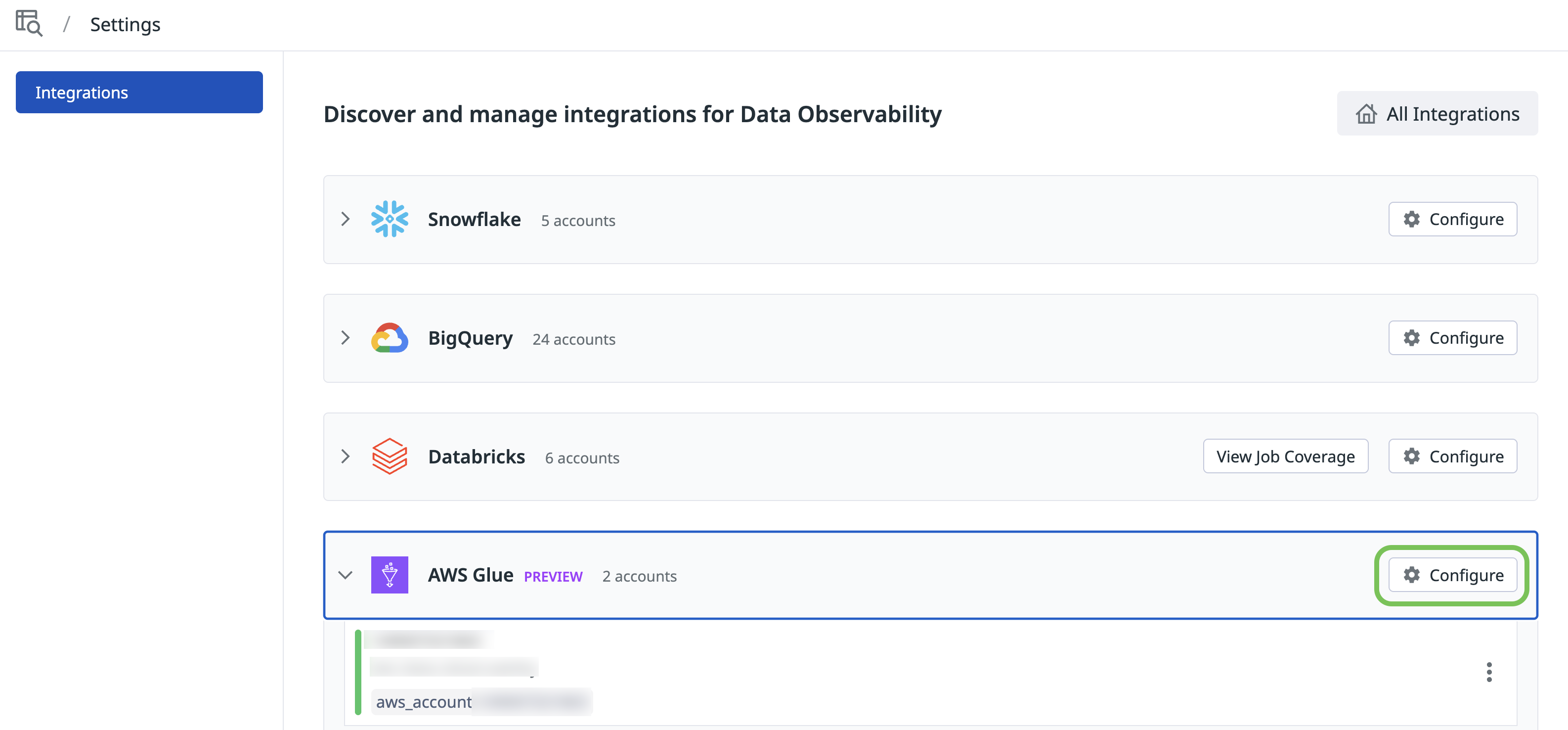
Task: Open the three-dot menu for the AWS account
Action: pos(1489,672)
